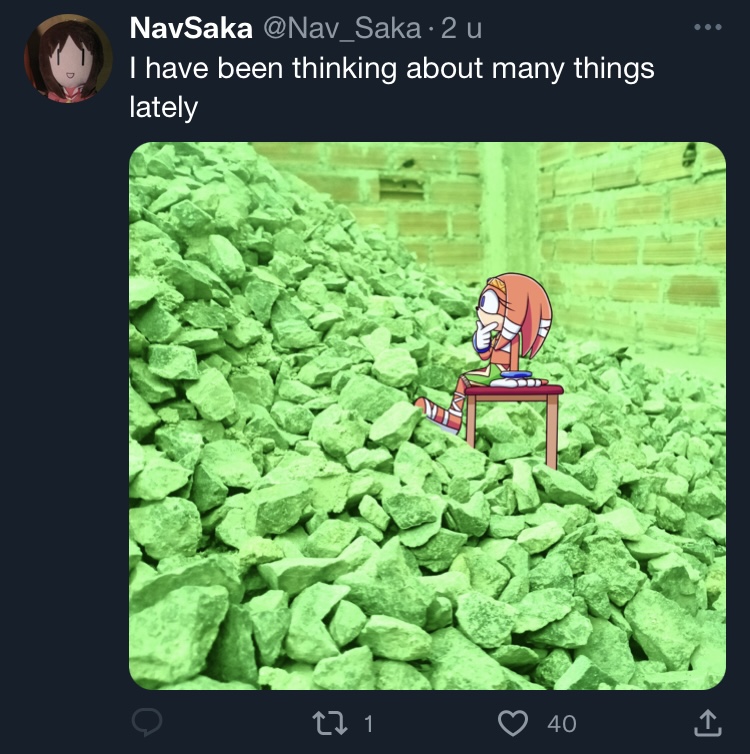750x754 pixels.
Task: Tap the share icon below the image
Action: pyautogui.click(x=706, y=722)
